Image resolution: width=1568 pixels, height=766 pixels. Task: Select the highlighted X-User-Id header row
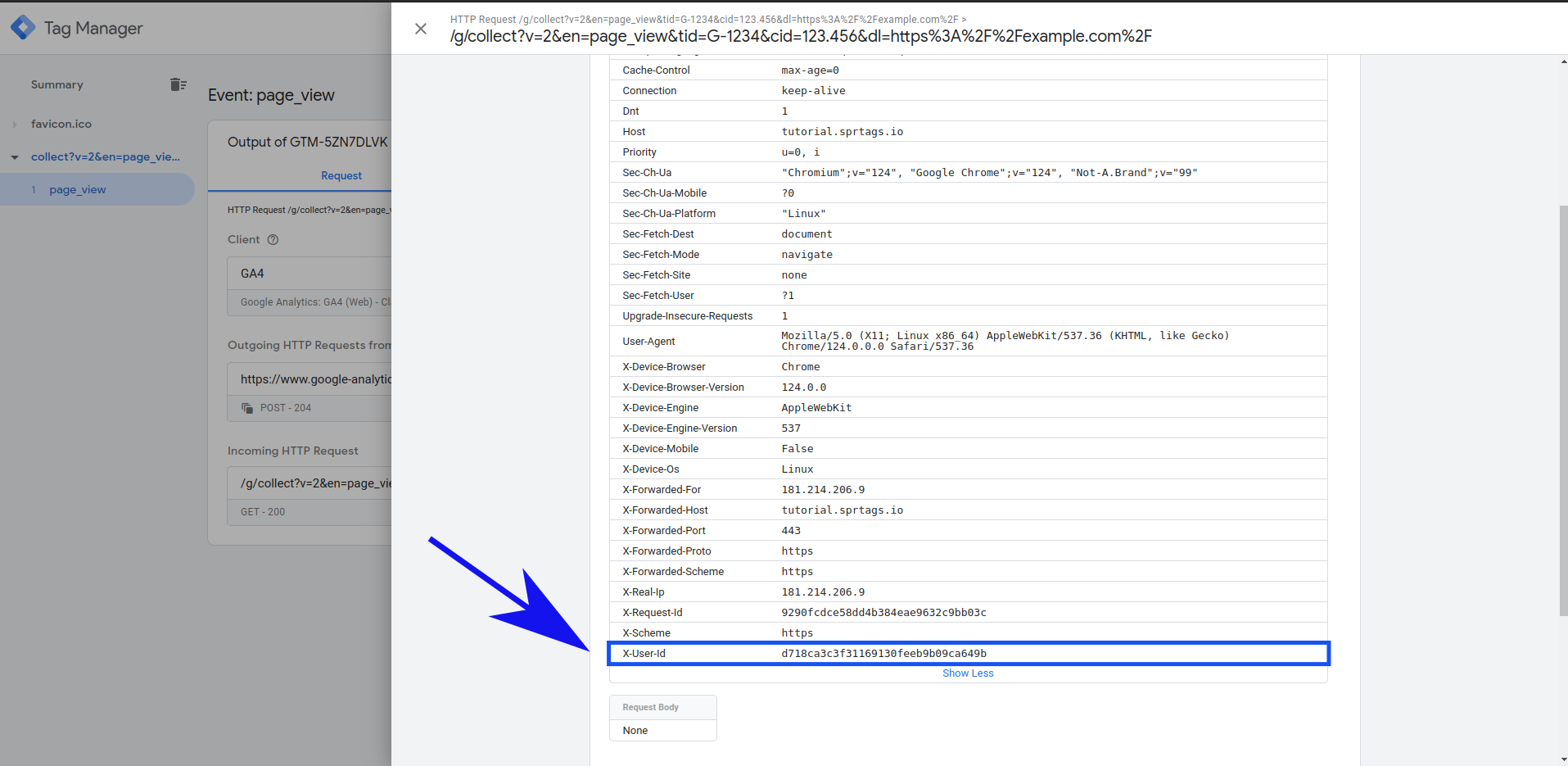coord(969,653)
